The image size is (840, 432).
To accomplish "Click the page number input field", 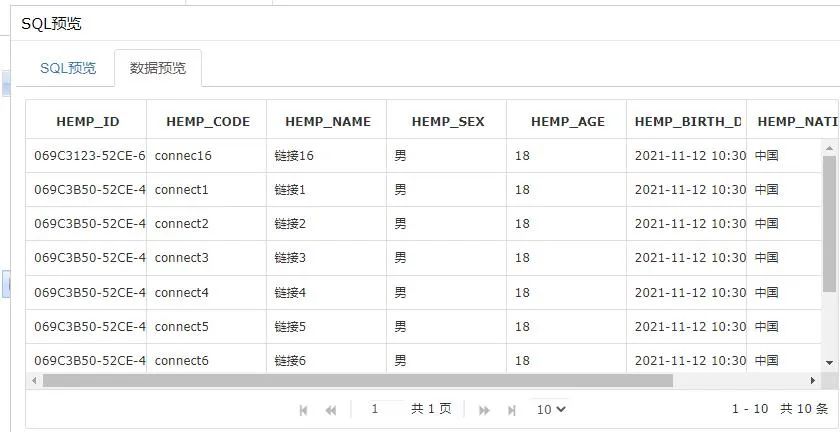I will pyautogui.click(x=385, y=409).
